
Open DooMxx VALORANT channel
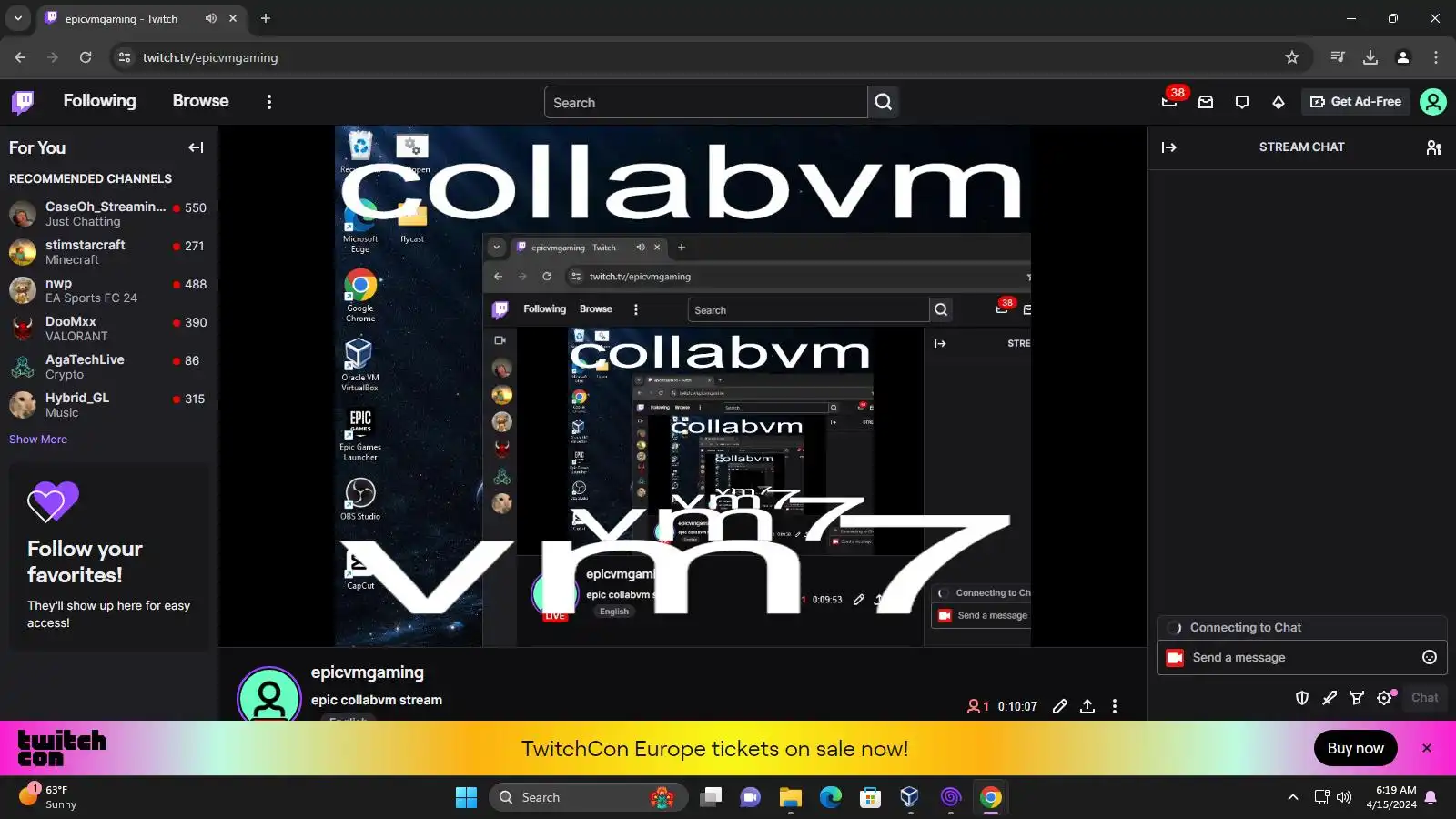coord(108,329)
